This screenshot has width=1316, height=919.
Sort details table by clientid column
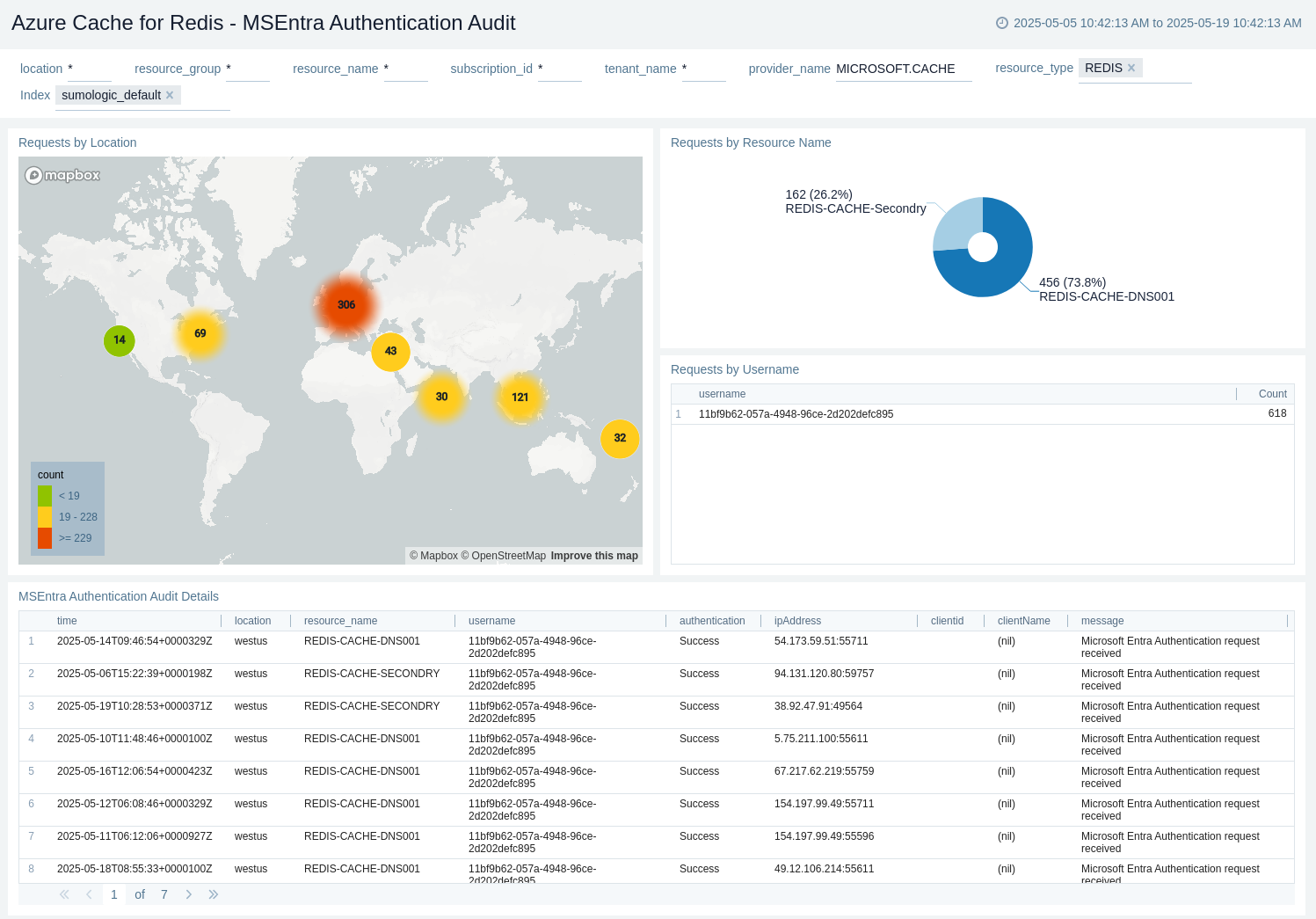(x=947, y=621)
